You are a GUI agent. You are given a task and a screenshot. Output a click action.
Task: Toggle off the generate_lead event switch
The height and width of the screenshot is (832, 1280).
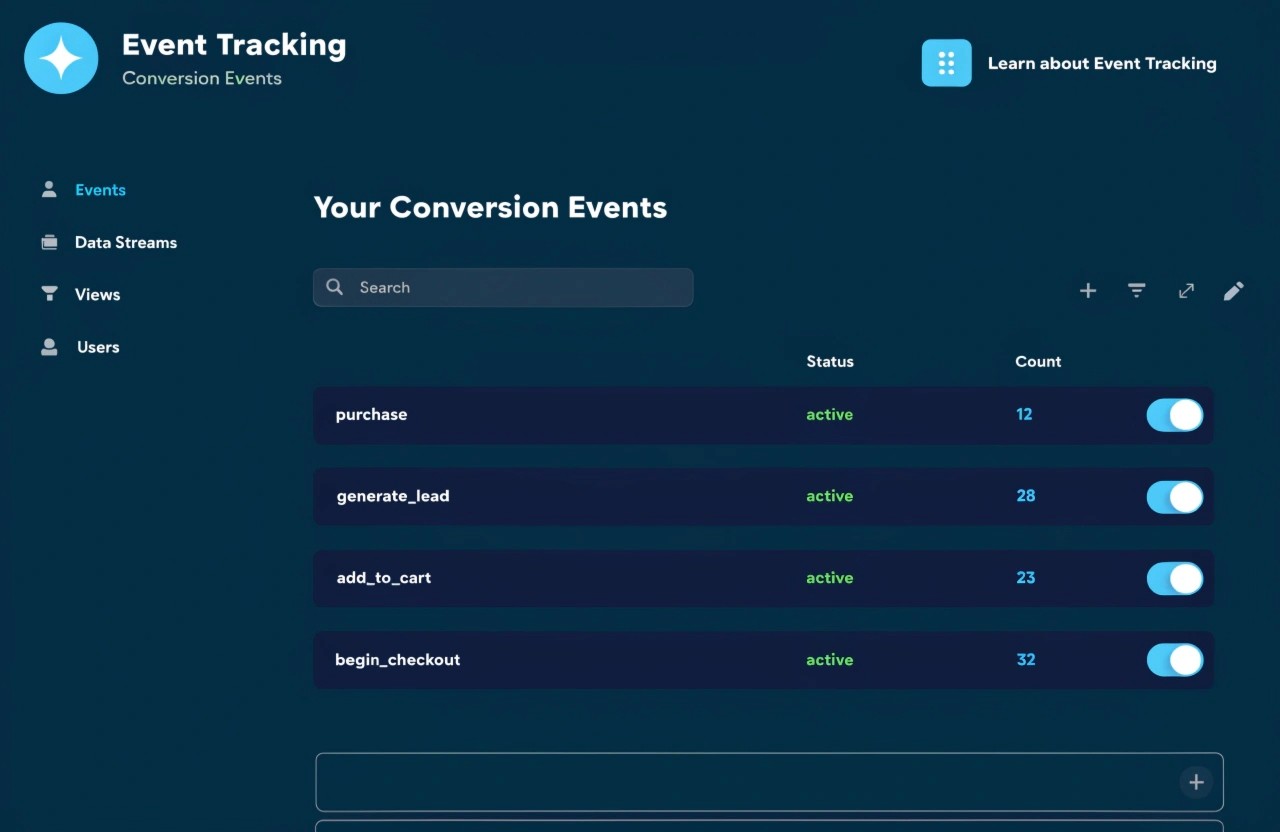coord(1175,497)
